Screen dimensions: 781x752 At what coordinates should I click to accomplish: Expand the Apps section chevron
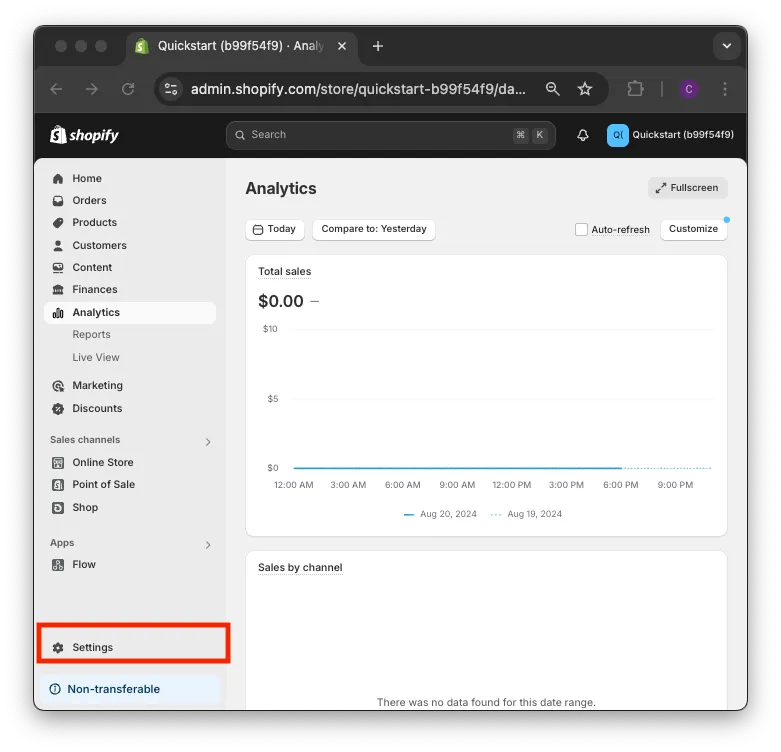tap(208, 545)
